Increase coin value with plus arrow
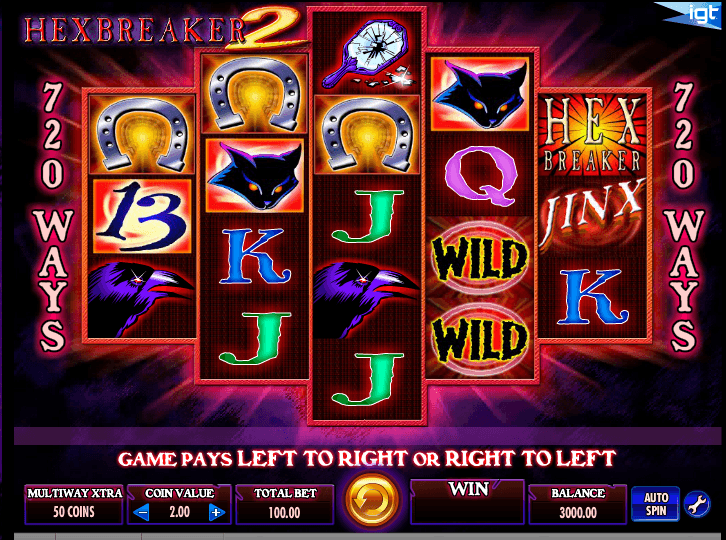Image resolution: width=726 pixels, height=540 pixels. coord(216,512)
